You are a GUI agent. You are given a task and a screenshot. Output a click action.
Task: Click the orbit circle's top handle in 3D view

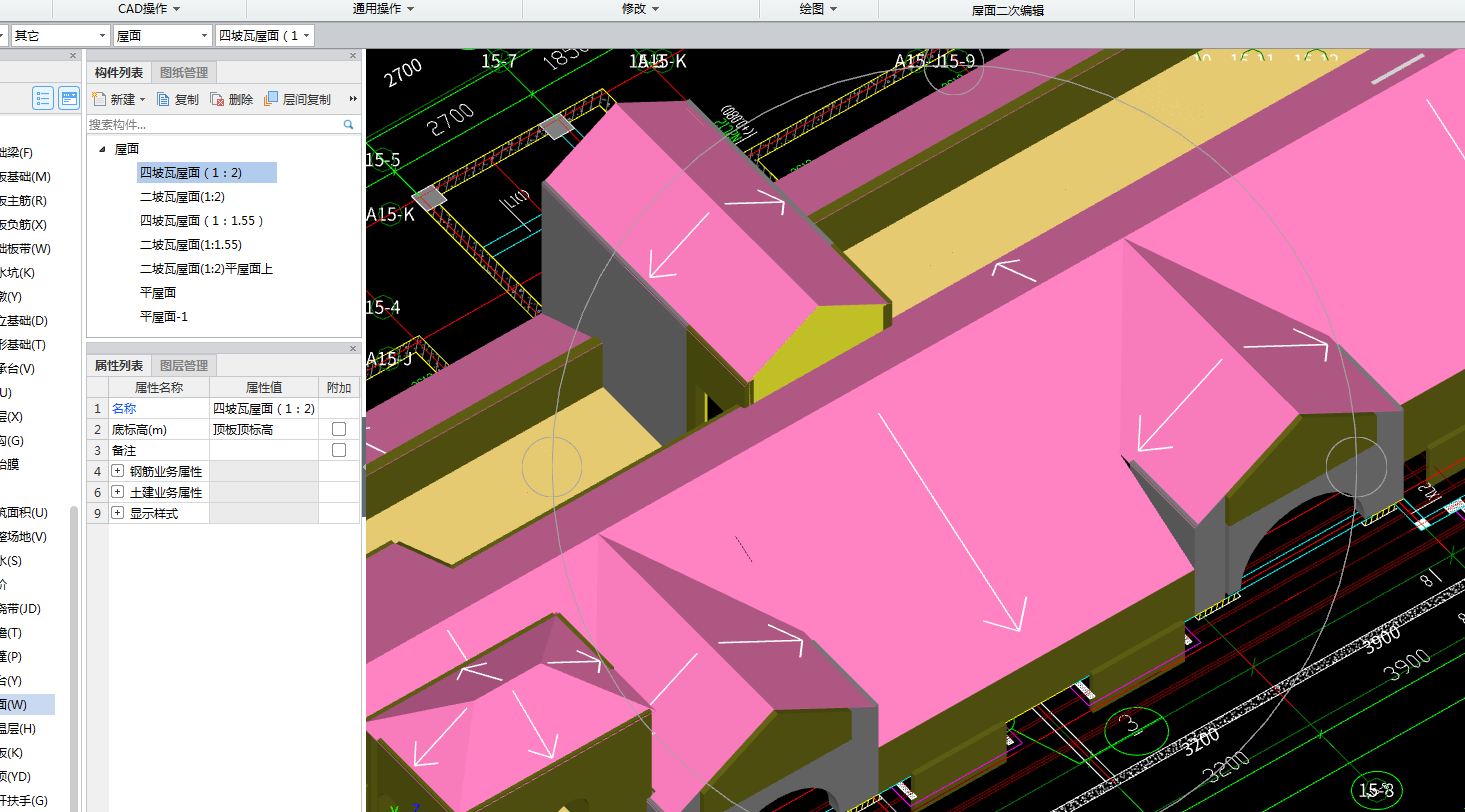[954, 65]
